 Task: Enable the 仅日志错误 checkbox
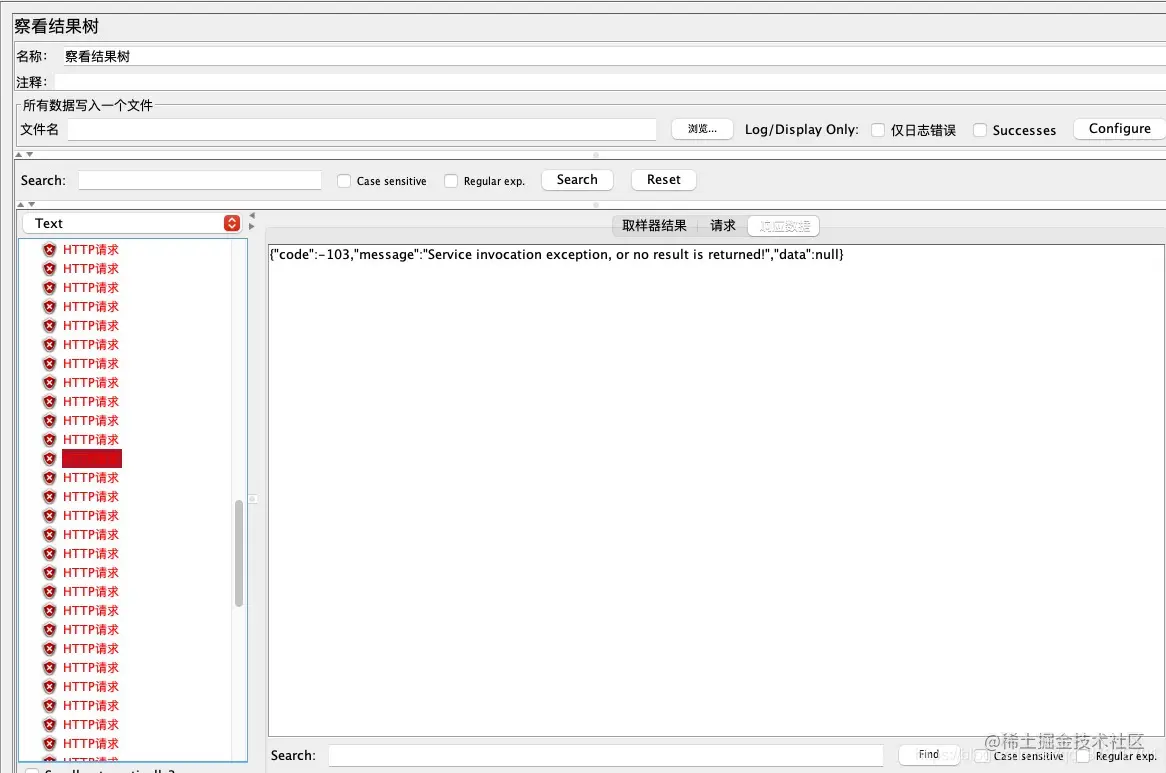tap(878, 130)
